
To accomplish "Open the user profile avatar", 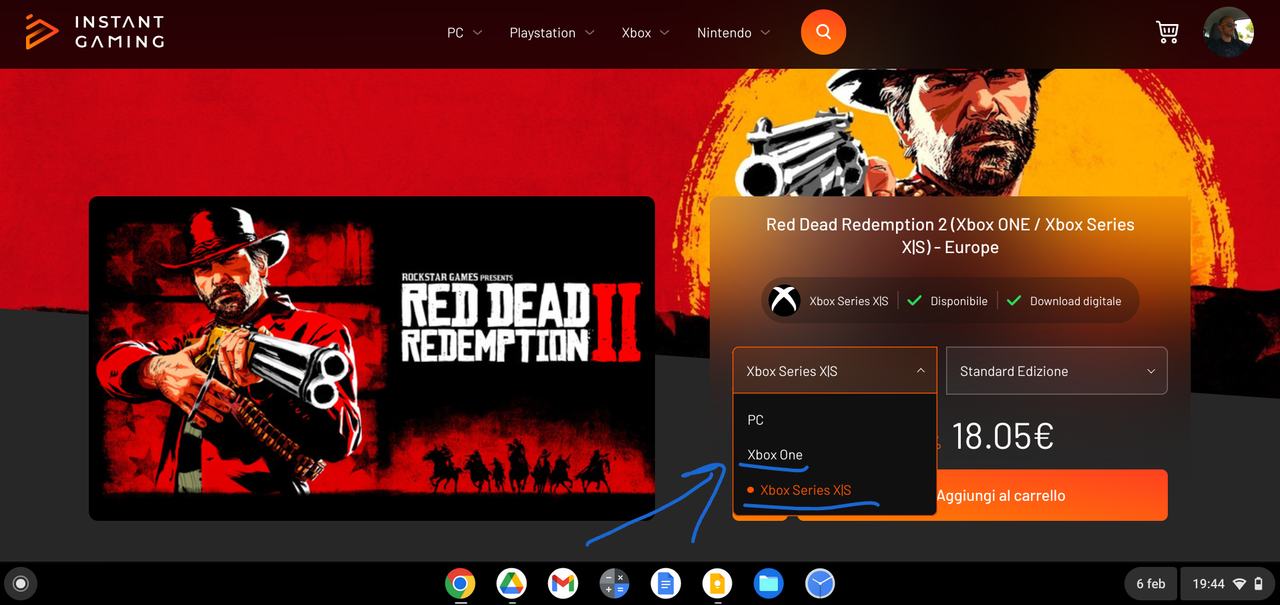I will click(x=1228, y=32).
